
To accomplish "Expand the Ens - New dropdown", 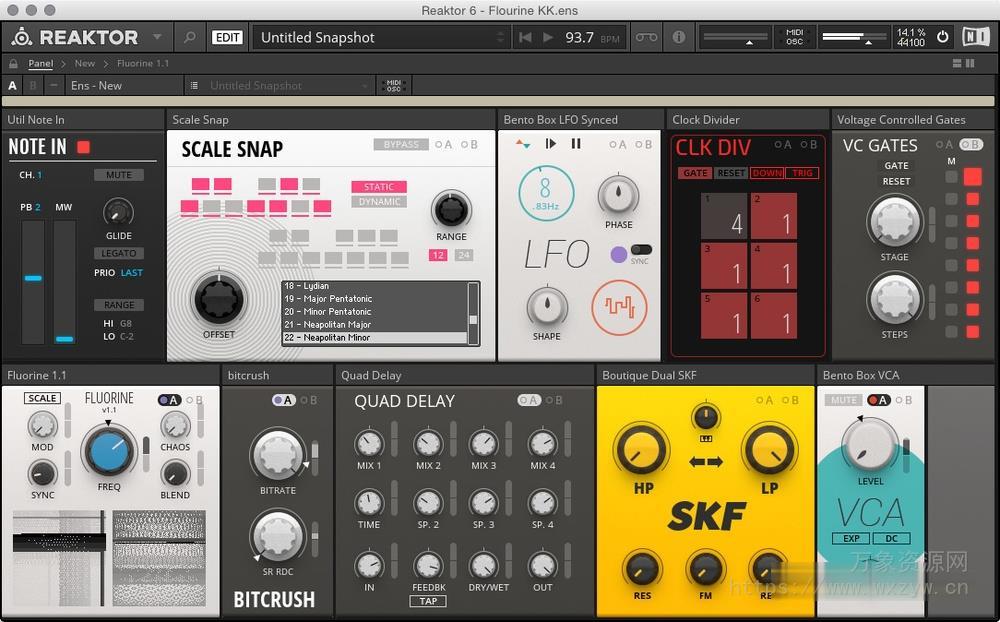I will [124, 86].
